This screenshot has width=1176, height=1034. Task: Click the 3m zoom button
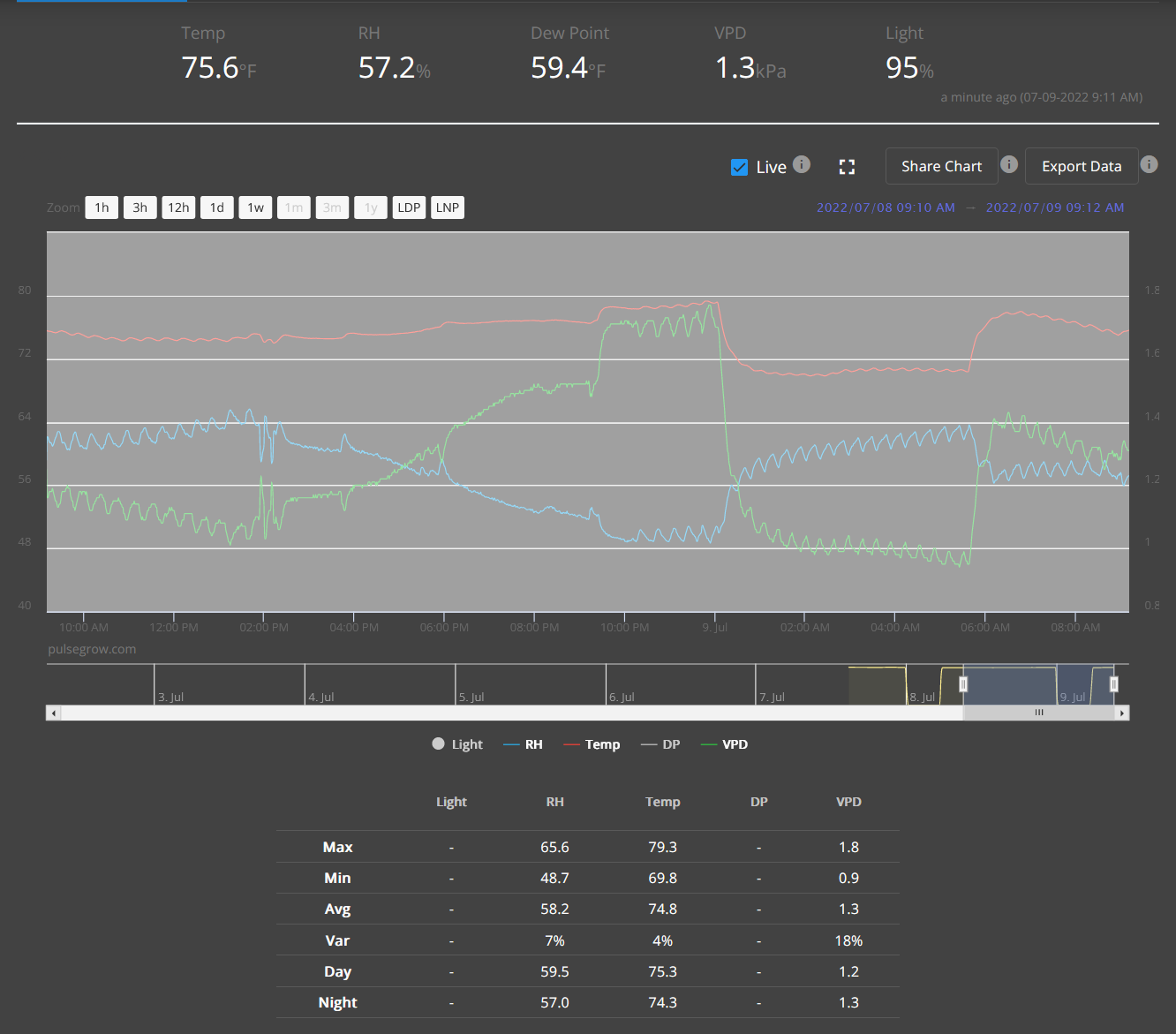coord(332,208)
